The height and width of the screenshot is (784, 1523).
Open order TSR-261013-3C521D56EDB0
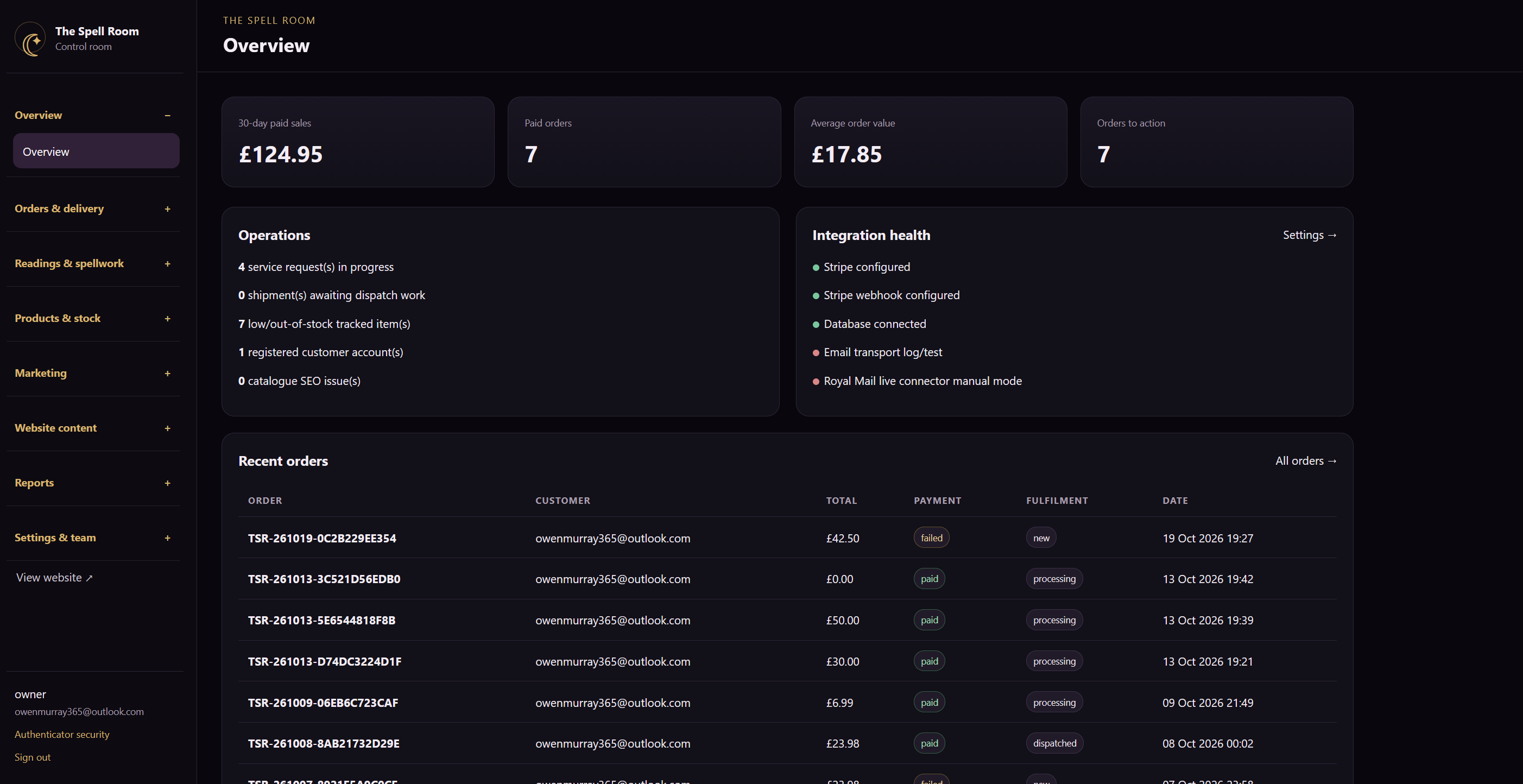click(324, 579)
